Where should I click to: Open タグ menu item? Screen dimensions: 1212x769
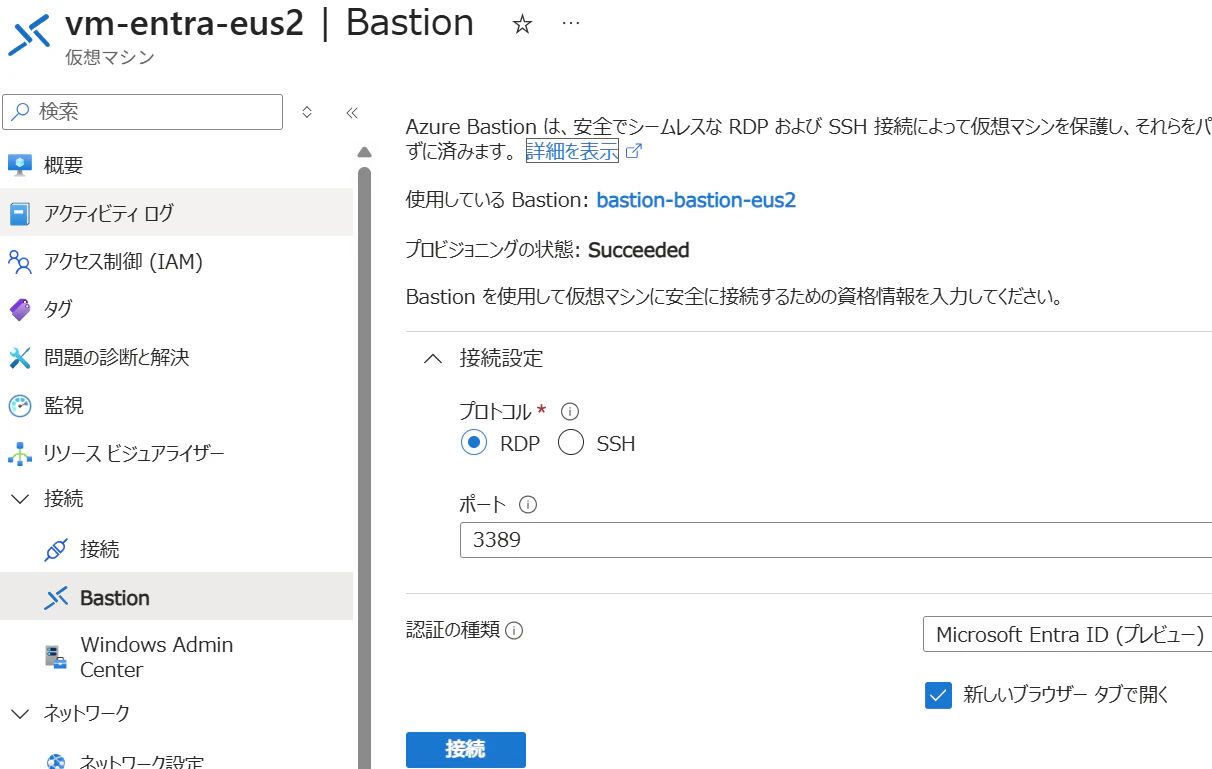(176, 309)
